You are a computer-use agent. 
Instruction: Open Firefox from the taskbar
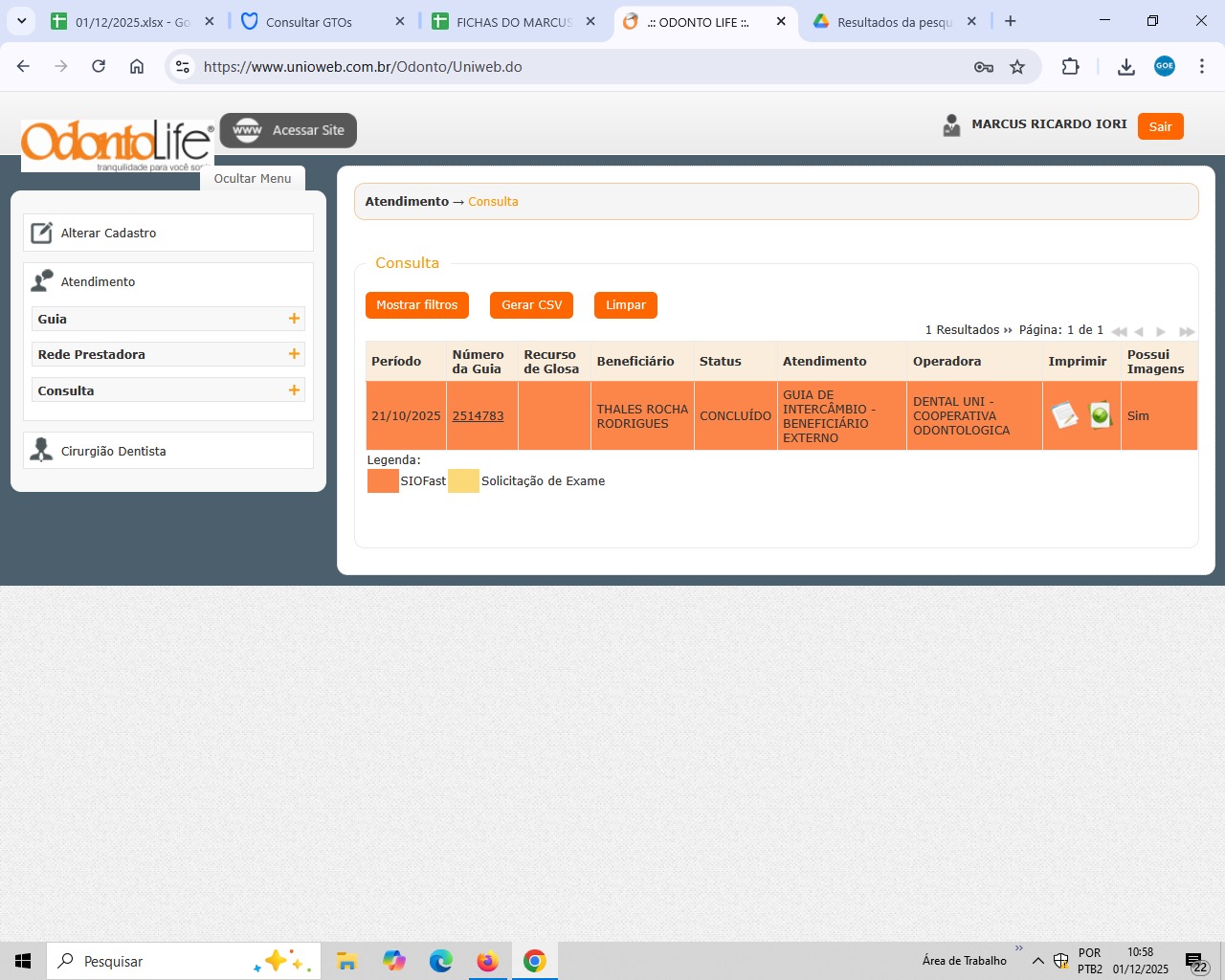pyautogui.click(x=488, y=961)
